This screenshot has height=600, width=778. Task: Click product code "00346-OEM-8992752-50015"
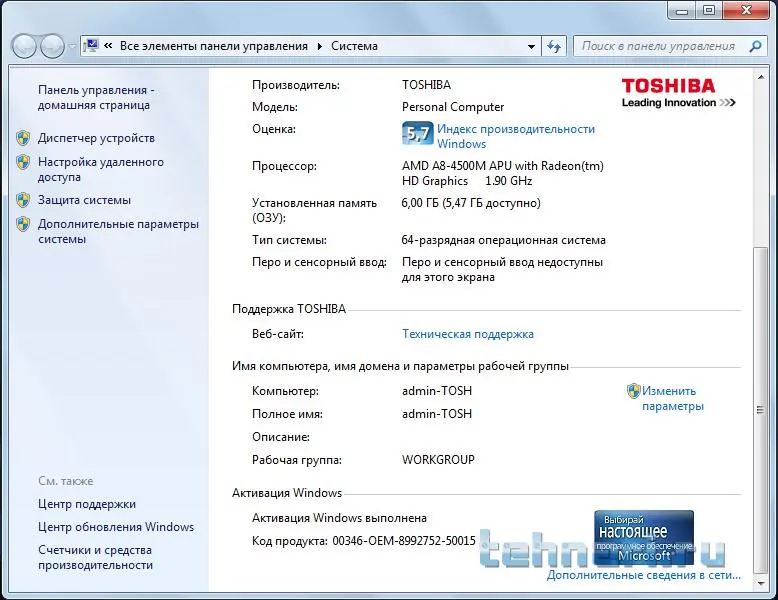tap(404, 541)
